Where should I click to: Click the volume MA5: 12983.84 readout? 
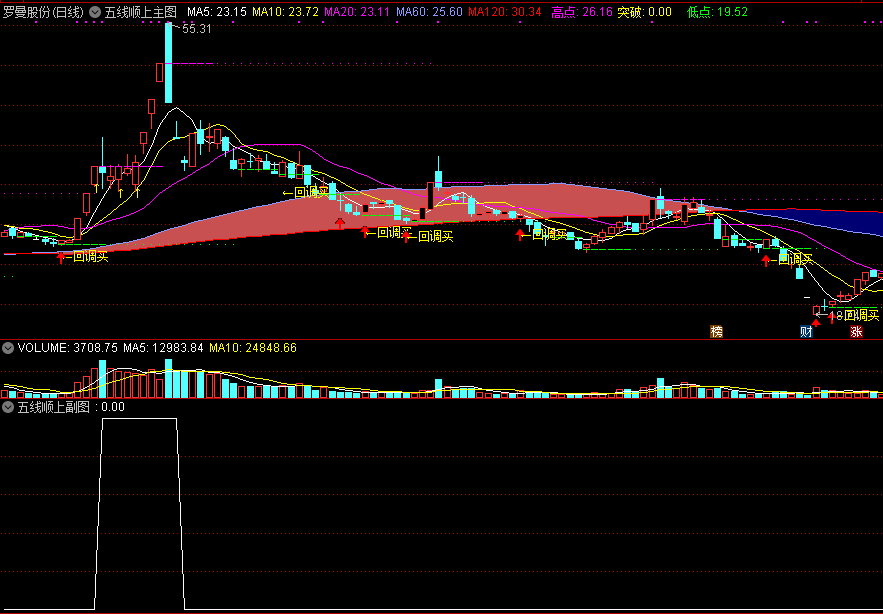coord(163,348)
